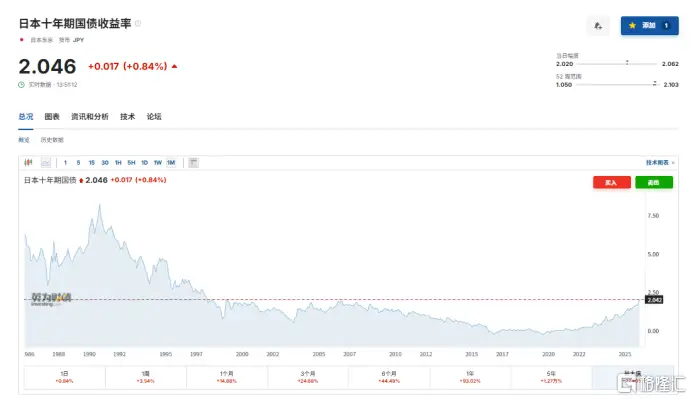Viewport: 692px width, 400px height.
Task: Open the 5H interval option
Action: [131, 162]
